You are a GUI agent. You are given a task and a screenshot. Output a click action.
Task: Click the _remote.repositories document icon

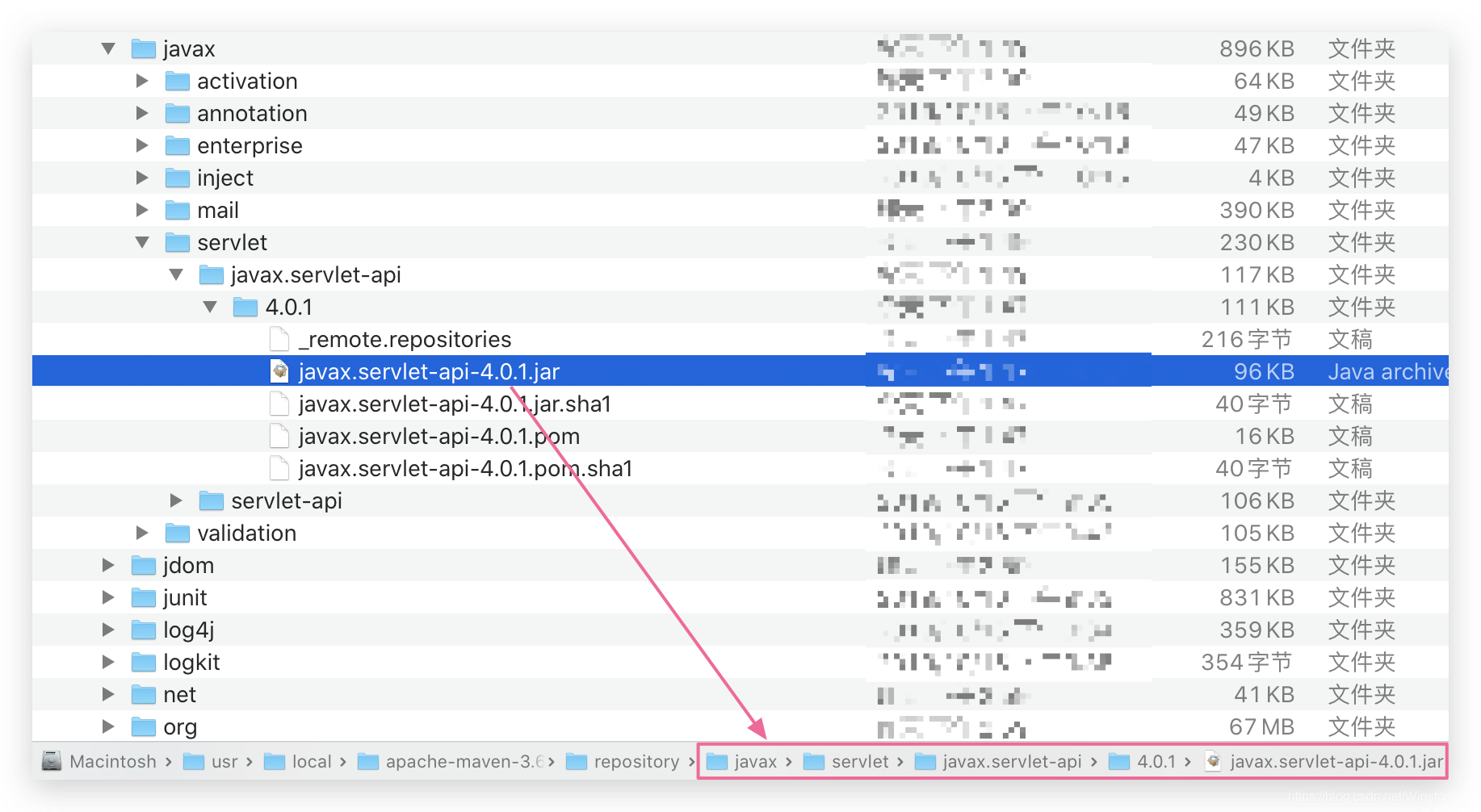click(279, 339)
